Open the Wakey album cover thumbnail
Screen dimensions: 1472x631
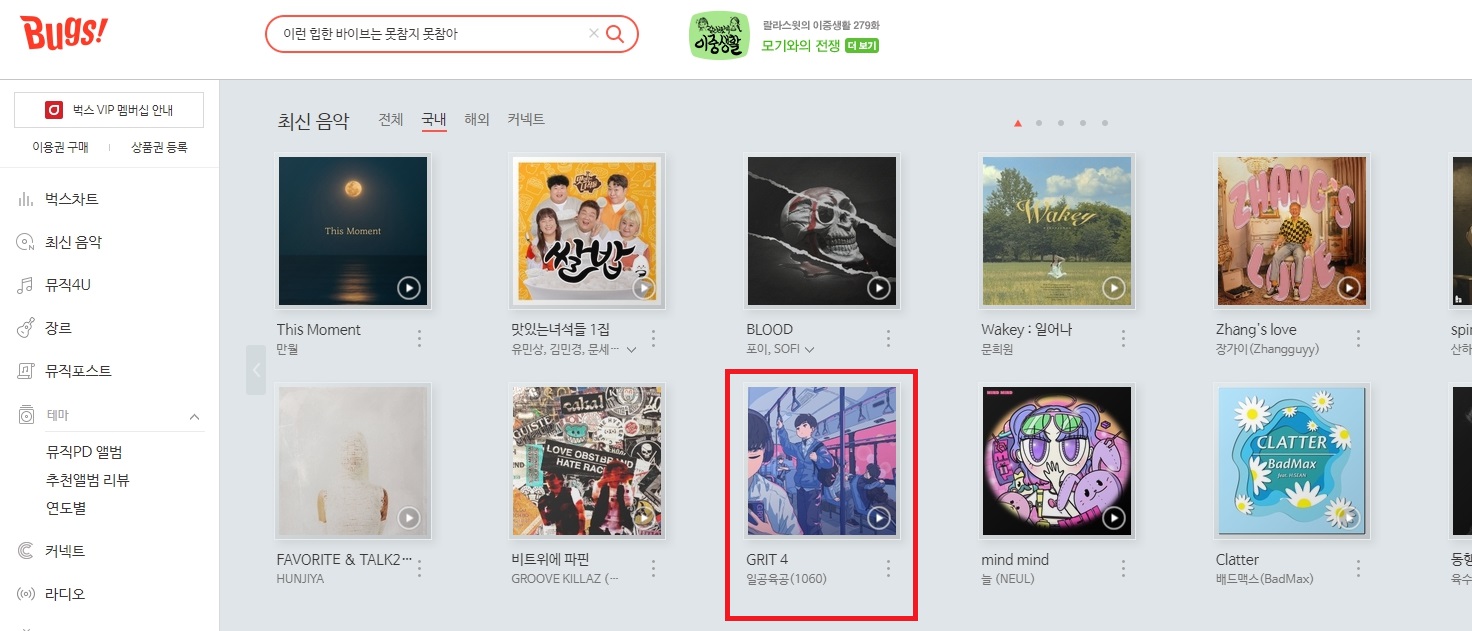pos(1057,231)
